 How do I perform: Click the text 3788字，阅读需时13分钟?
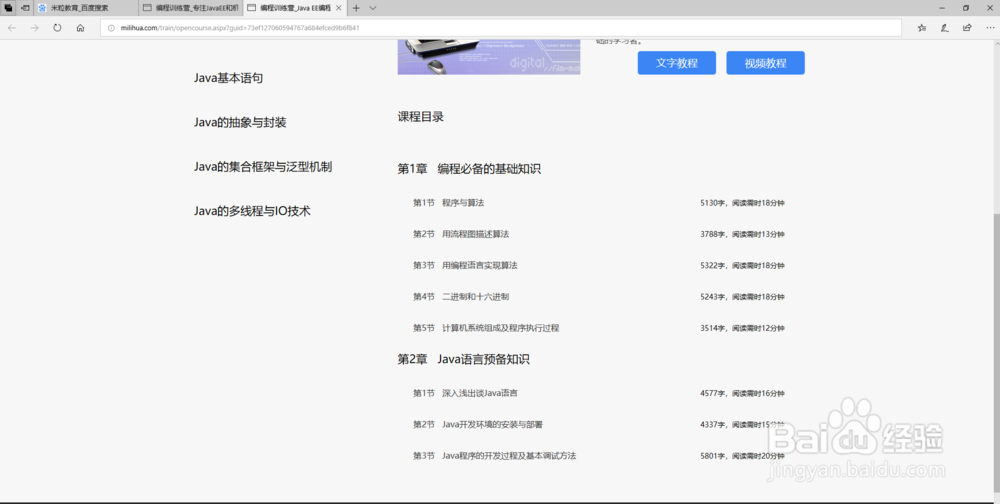pos(742,234)
